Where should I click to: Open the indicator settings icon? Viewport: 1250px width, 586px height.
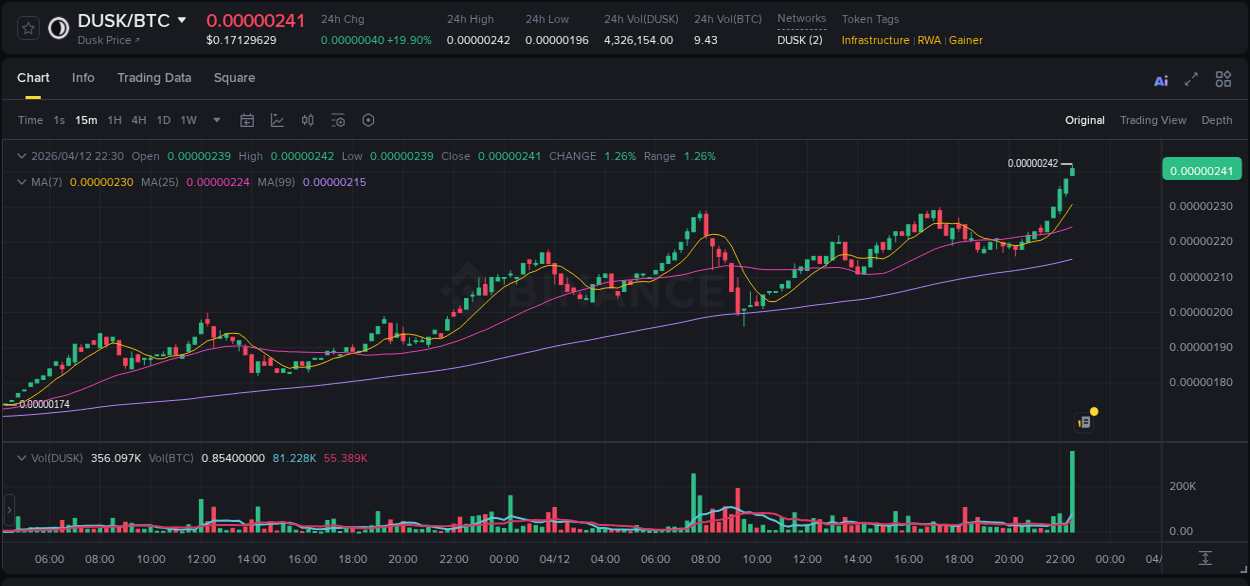[x=338, y=120]
